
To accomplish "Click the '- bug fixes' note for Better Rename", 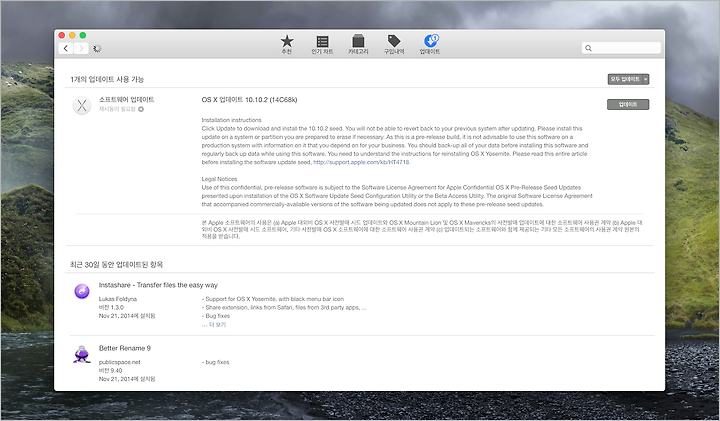I will point(215,362).
